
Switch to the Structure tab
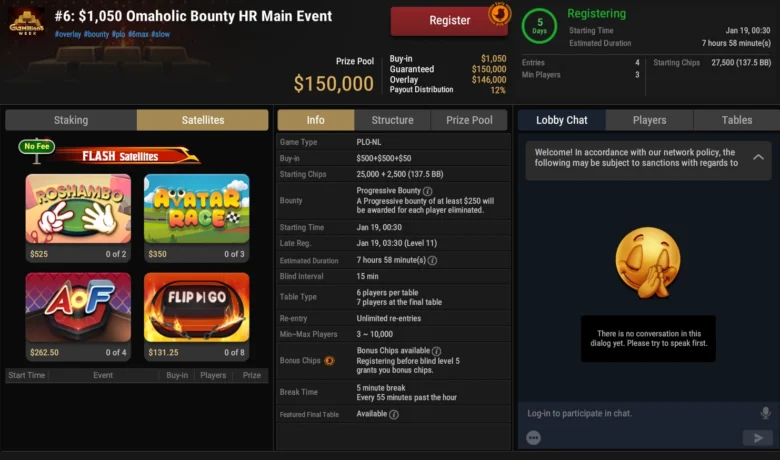pyautogui.click(x=392, y=120)
